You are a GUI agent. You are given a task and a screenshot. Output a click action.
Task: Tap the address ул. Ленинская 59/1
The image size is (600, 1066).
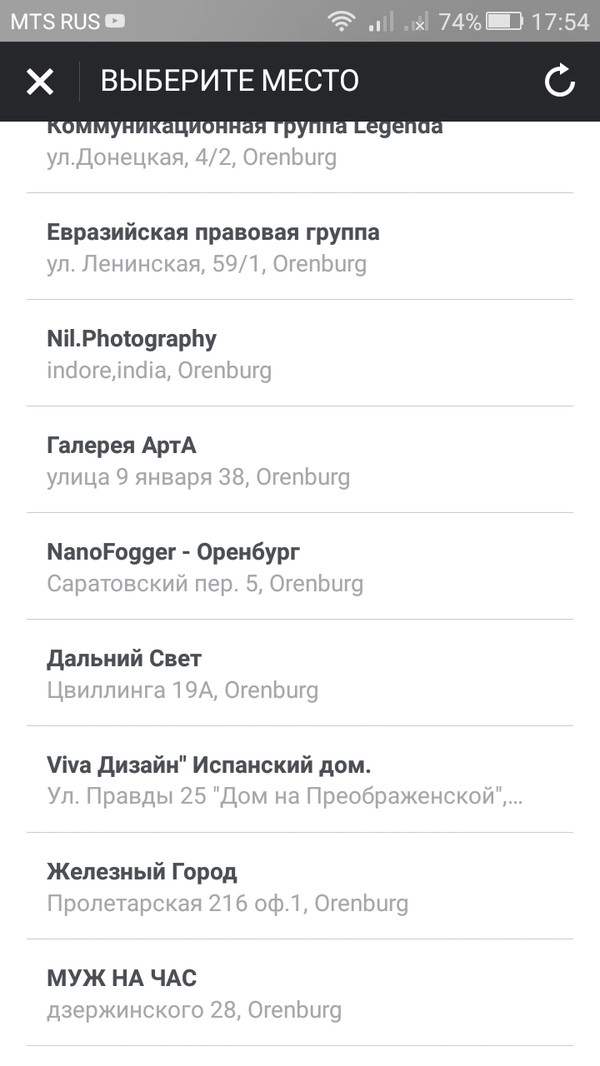pyautogui.click(x=207, y=264)
